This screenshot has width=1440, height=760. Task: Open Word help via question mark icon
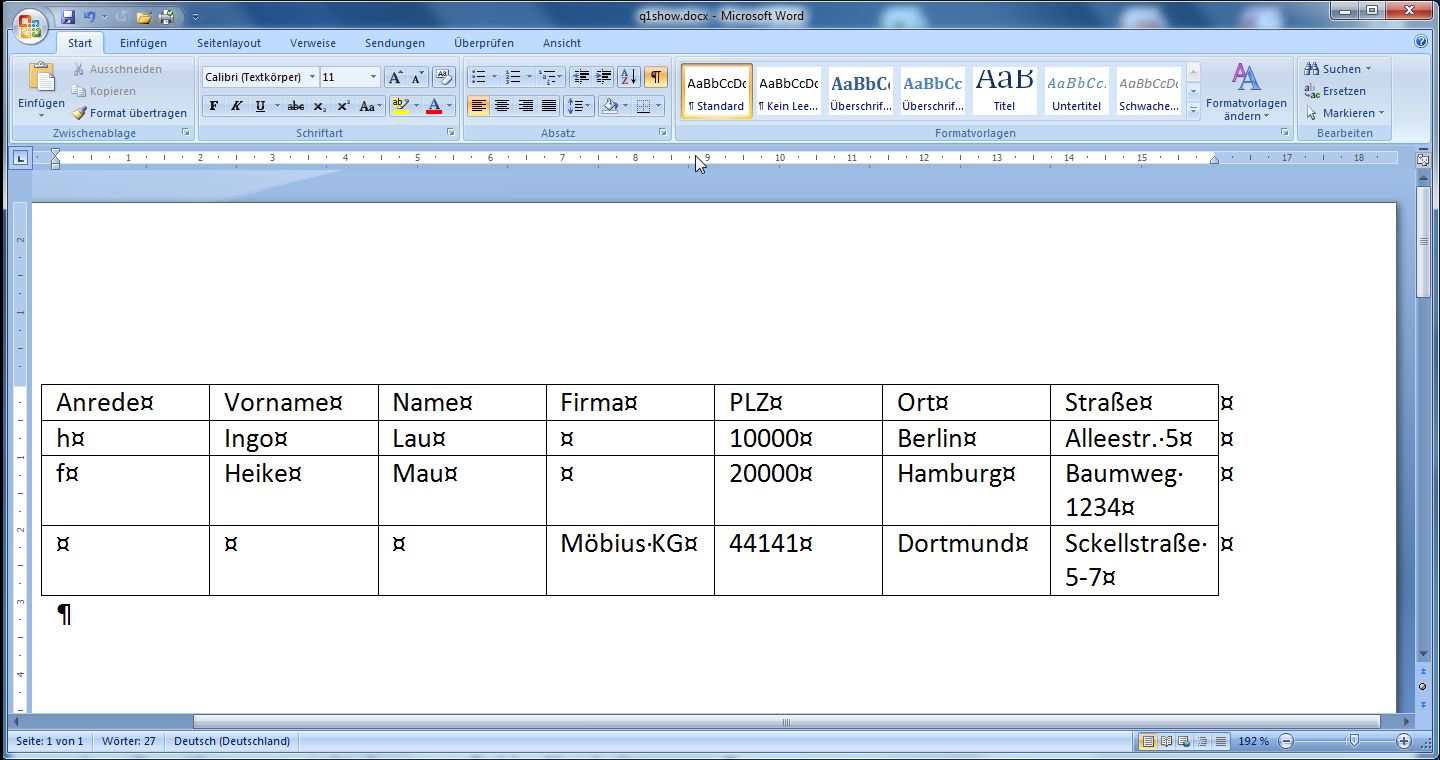1421,42
